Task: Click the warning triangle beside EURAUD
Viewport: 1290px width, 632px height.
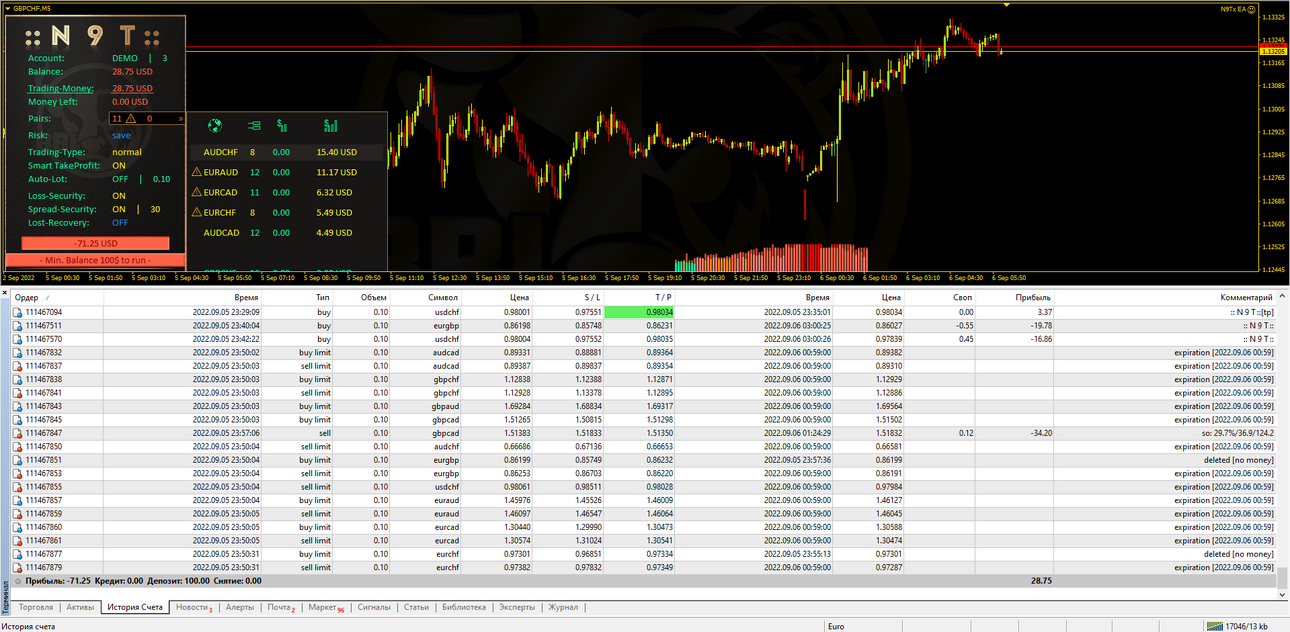Action: point(196,172)
